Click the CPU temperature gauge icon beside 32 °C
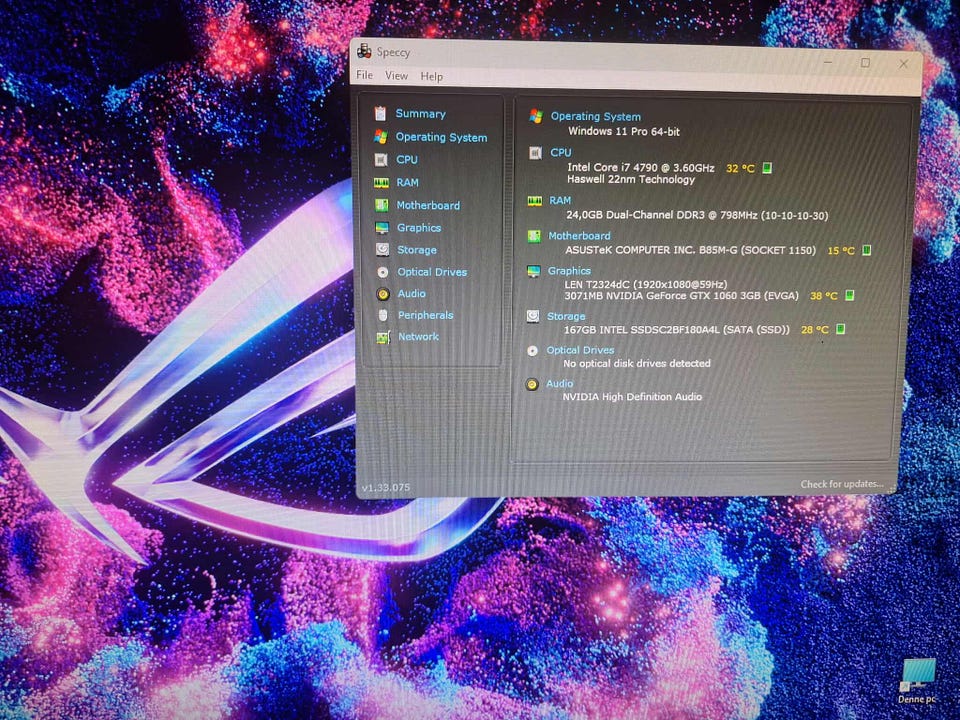The height and width of the screenshot is (720, 960). tap(767, 168)
